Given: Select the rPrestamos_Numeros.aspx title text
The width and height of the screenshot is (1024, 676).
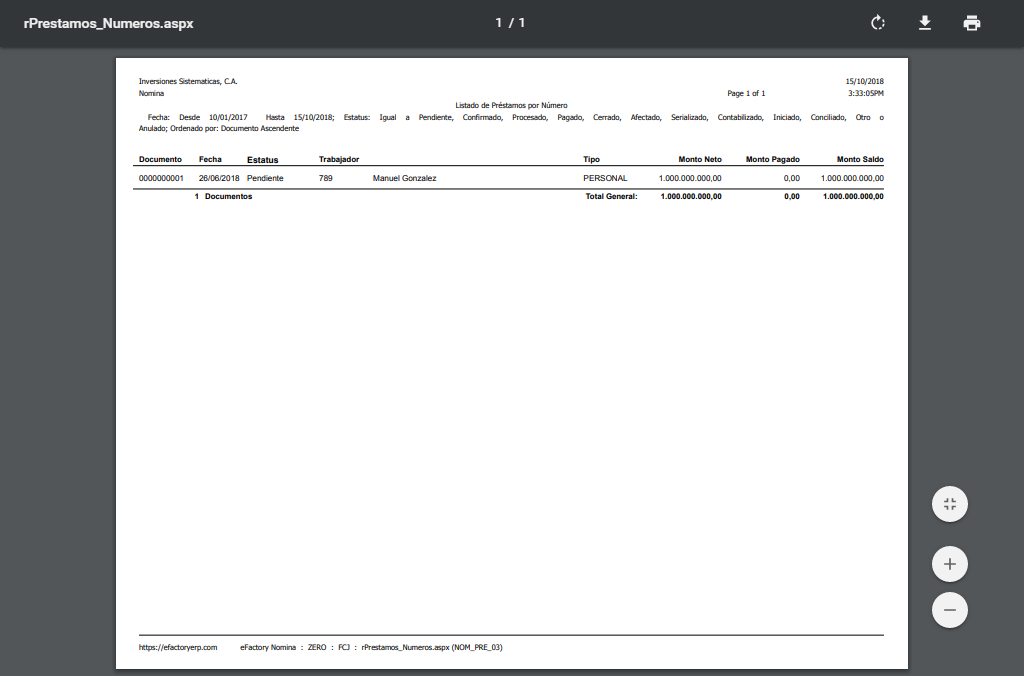Looking at the screenshot, I should 108,24.
